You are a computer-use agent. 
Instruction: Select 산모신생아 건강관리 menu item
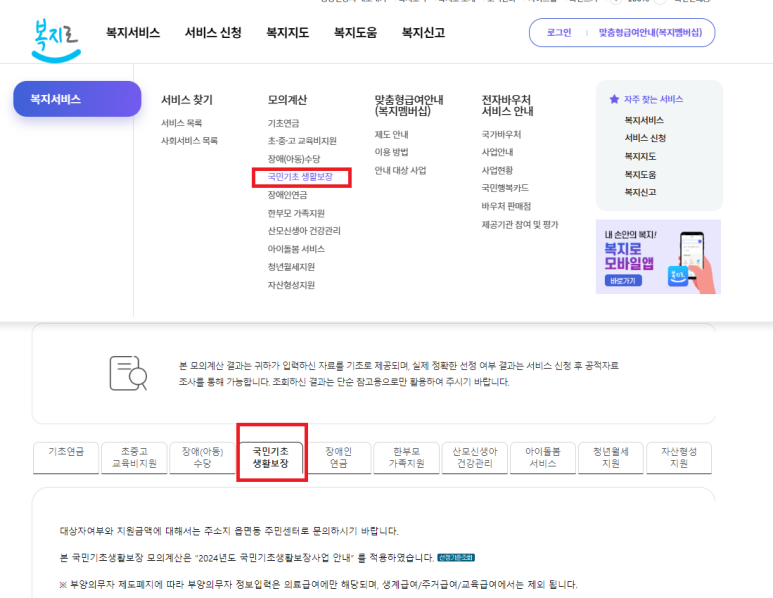(x=304, y=231)
